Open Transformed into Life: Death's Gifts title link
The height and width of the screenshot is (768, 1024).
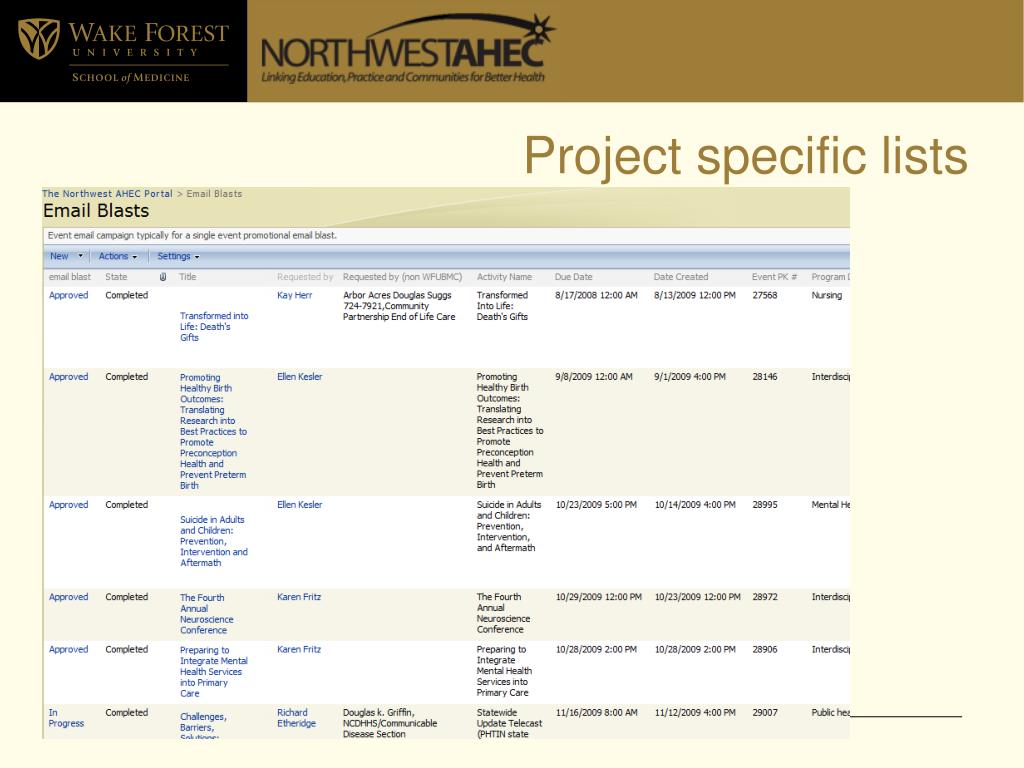[x=214, y=327]
